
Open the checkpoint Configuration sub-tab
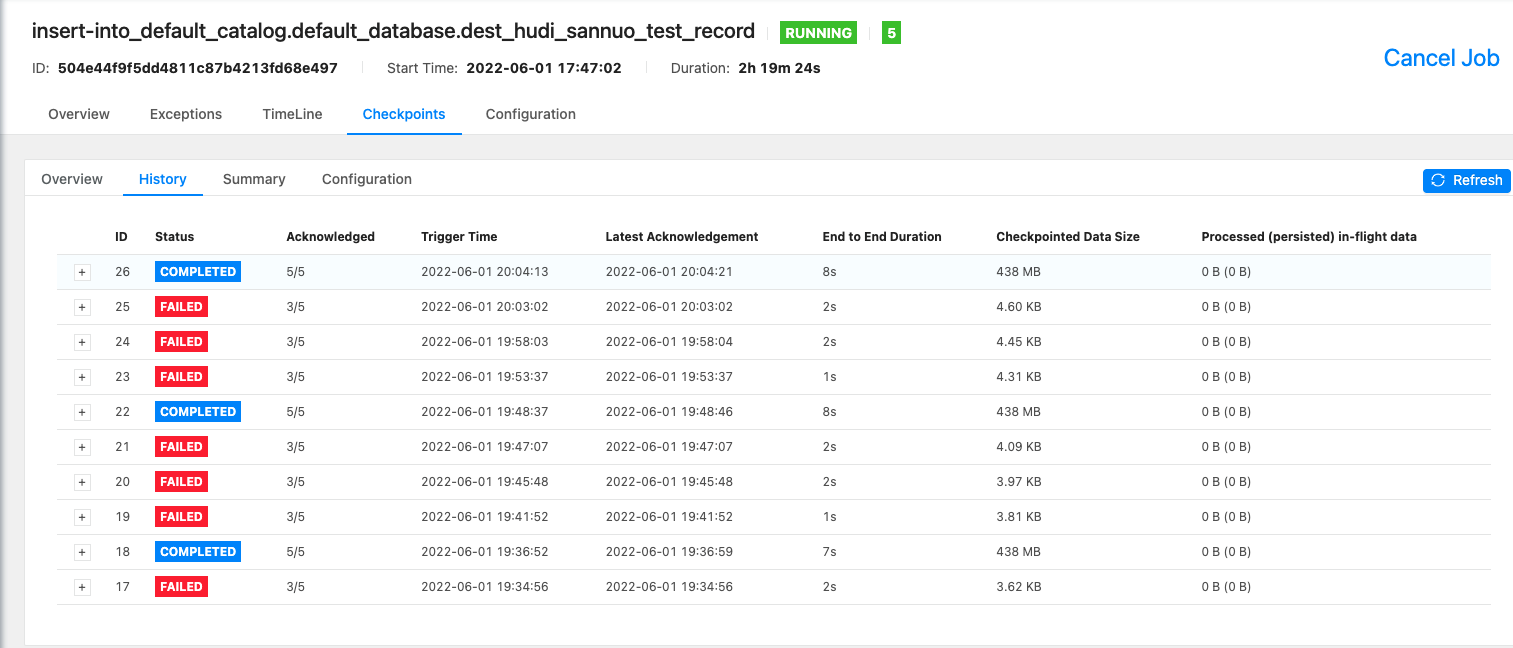(366, 179)
